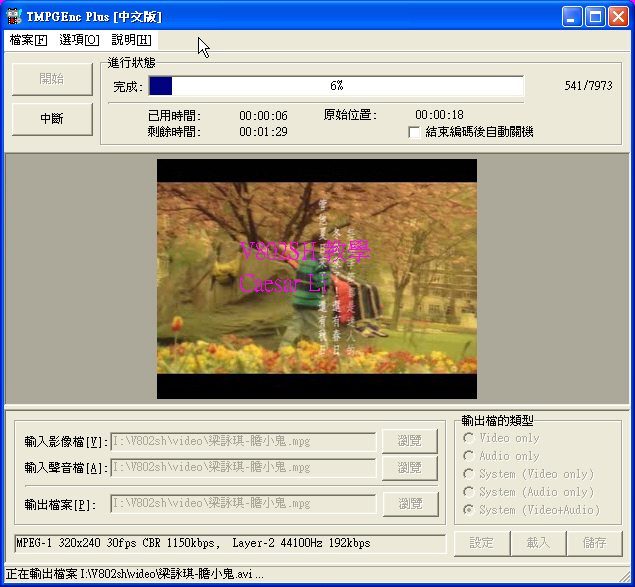Image resolution: width=635 pixels, height=587 pixels.
Task: Select Audio only radio button
Action: [469, 456]
